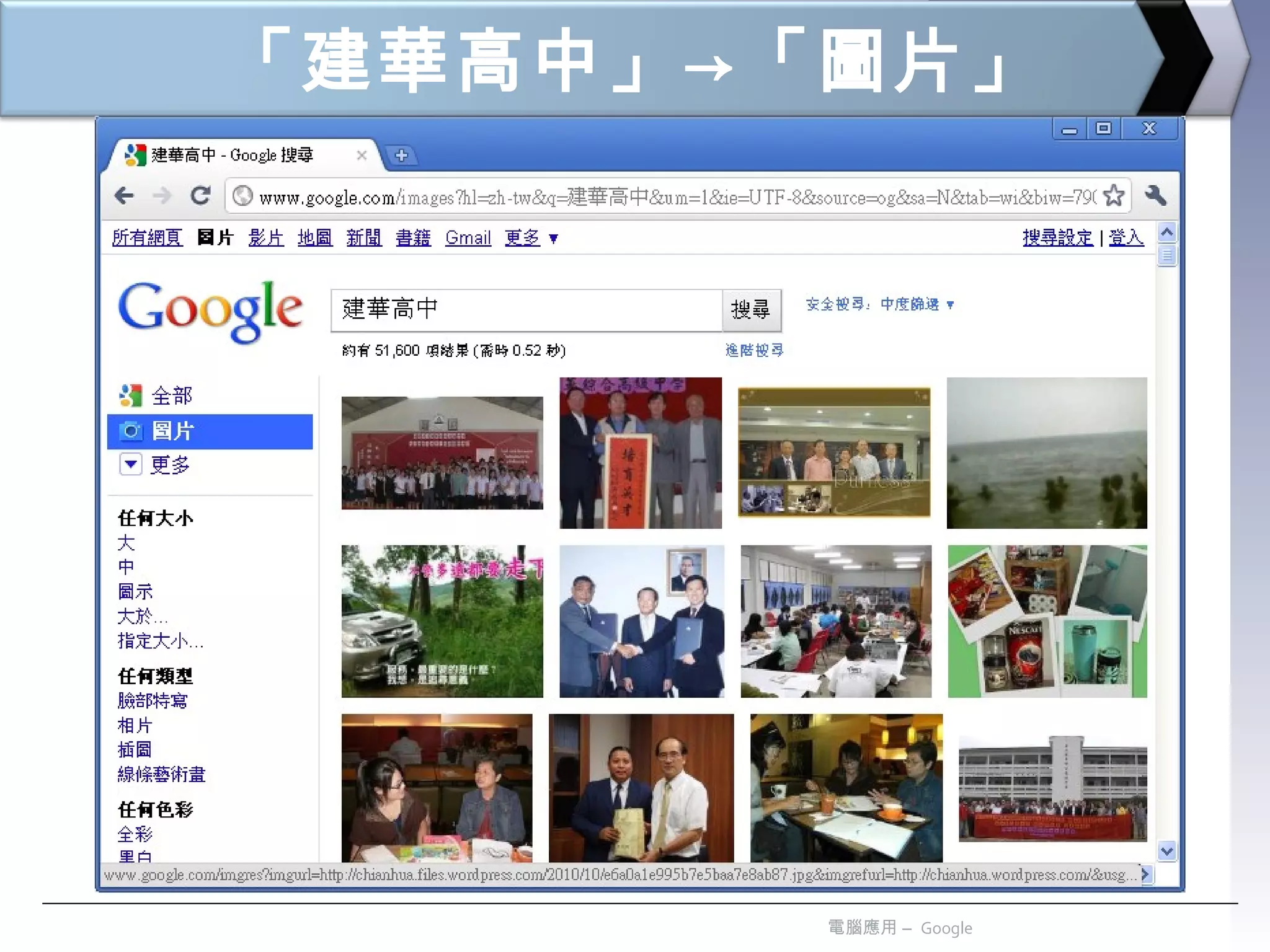Click the browser forward arrow

(x=162, y=196)
